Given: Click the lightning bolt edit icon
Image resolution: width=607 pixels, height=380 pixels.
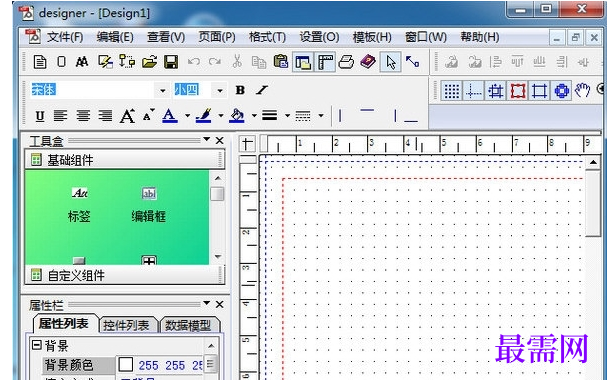Looking at the screenshot, I should coord(105,62).
